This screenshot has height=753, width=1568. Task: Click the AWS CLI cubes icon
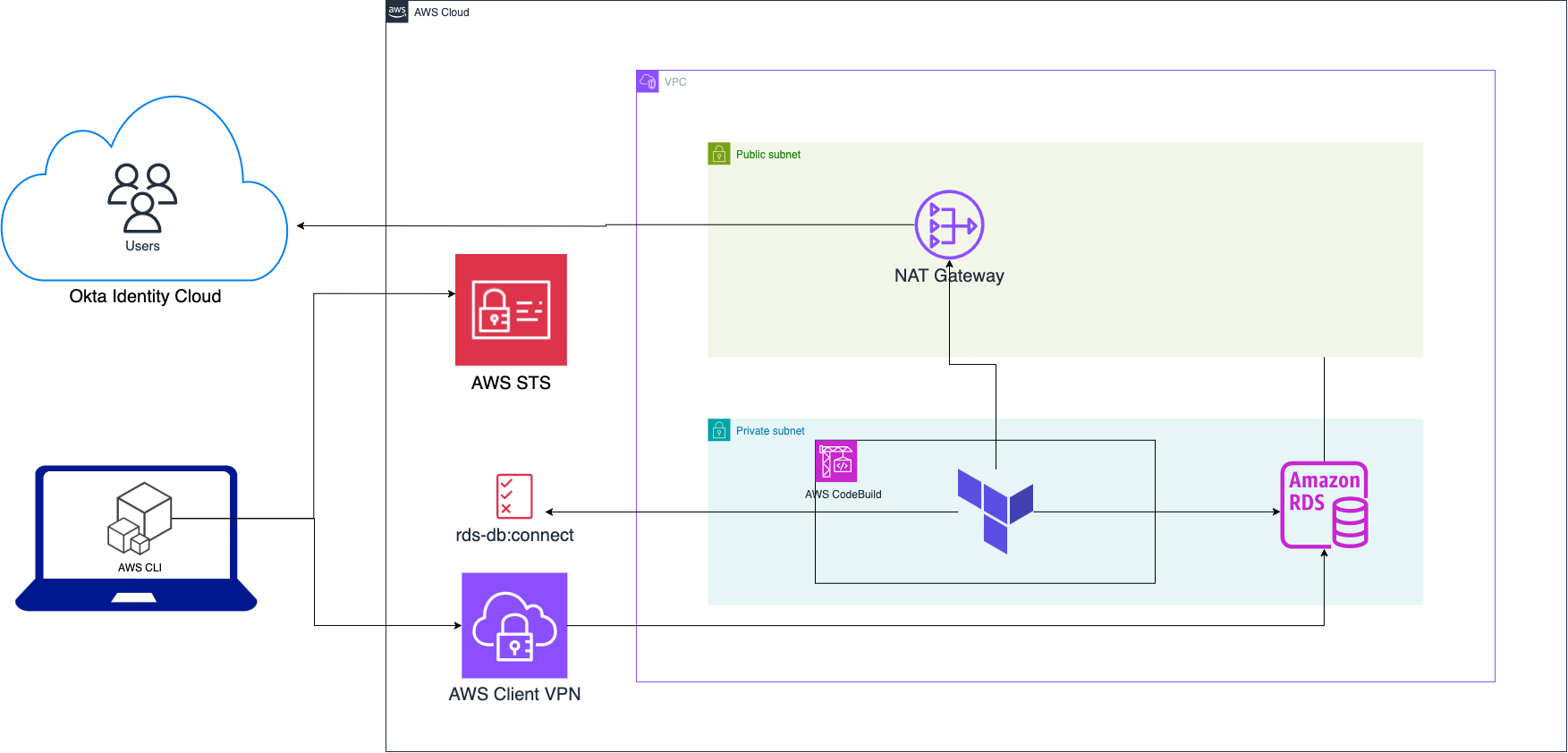(140, 519)
